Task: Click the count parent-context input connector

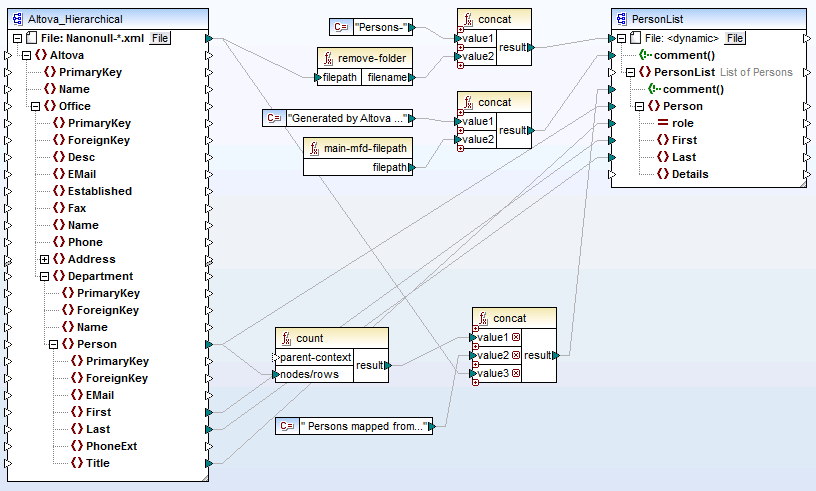Action: (277, 357)
